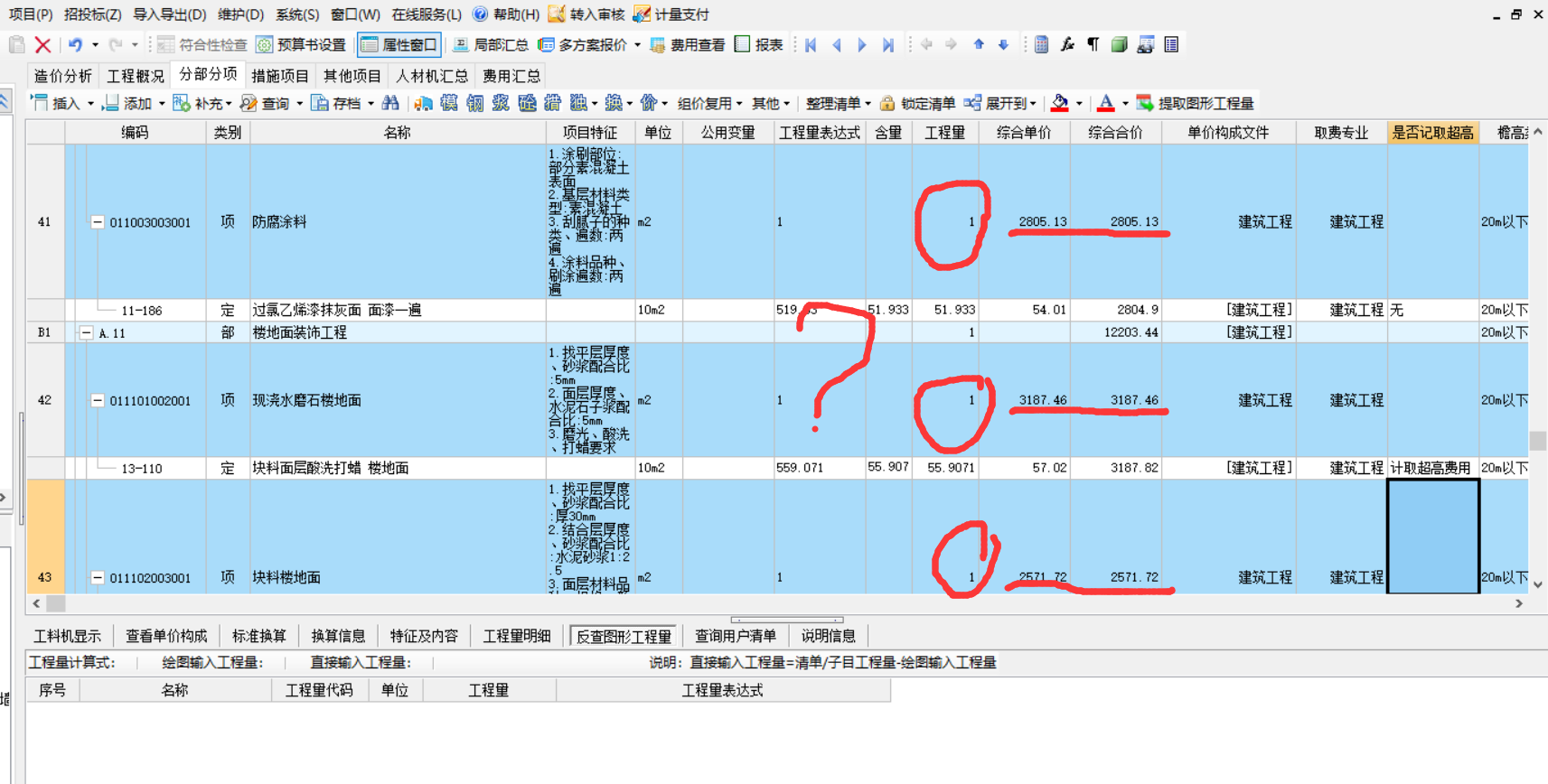Click the vertical scrollbar thumb of the table
The height and width of the screenshot is (784, 1548).
pyautogui.click(x=1538, y=441)
